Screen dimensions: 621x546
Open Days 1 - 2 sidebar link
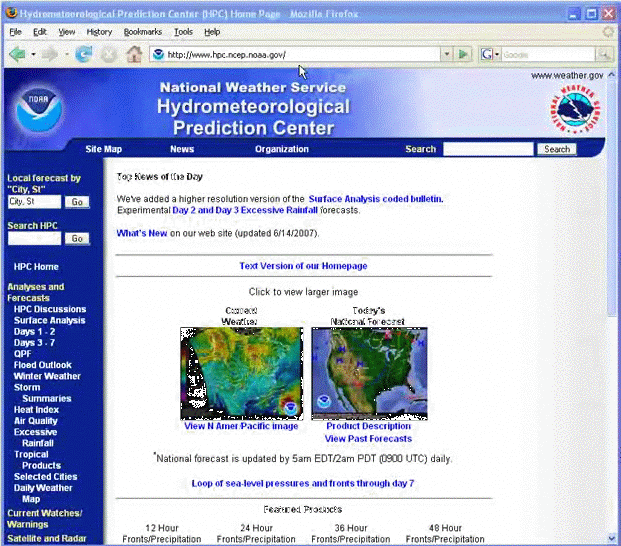tap(34, 332)
